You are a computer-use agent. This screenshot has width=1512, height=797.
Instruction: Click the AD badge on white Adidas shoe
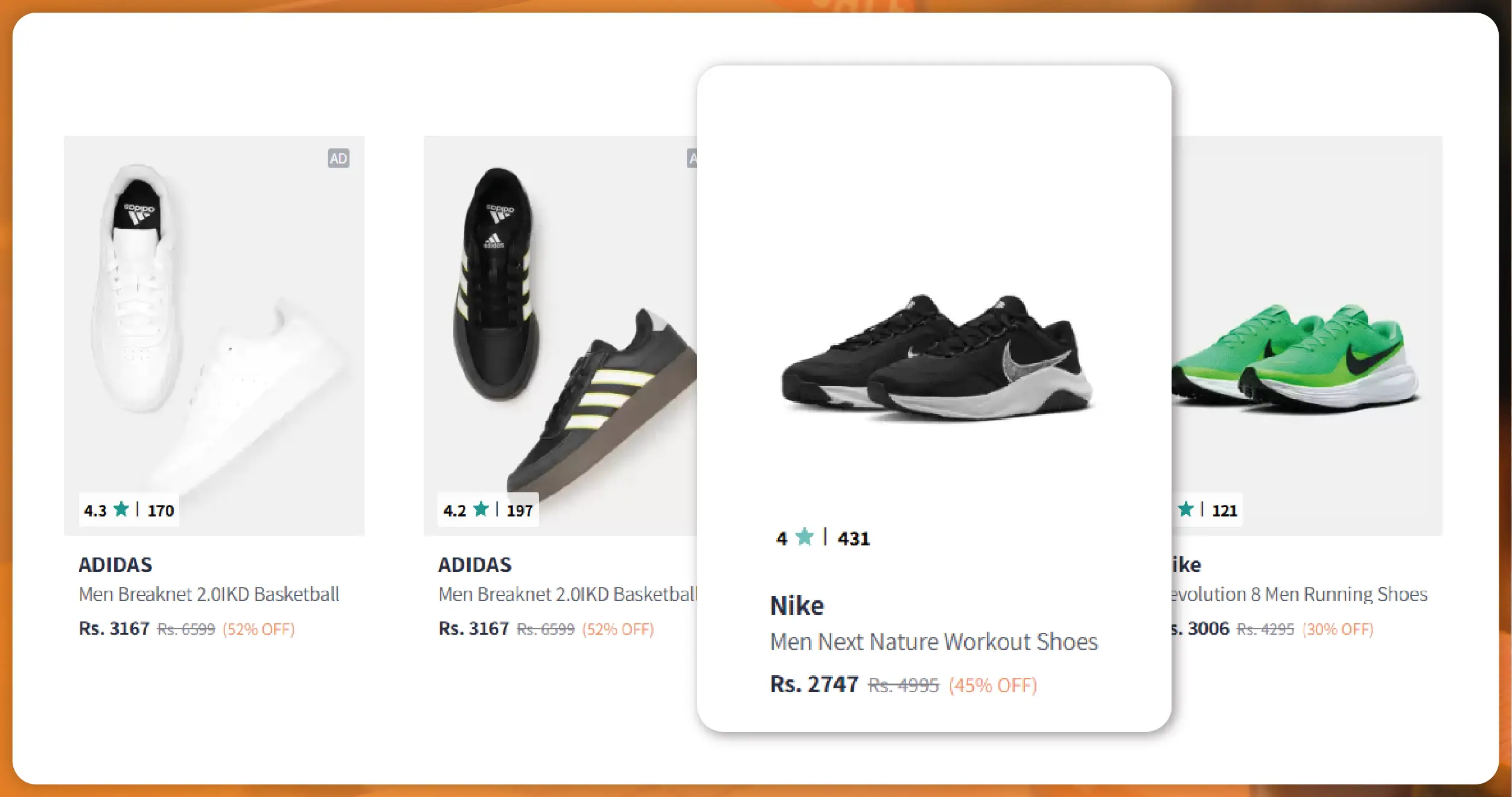338,158
